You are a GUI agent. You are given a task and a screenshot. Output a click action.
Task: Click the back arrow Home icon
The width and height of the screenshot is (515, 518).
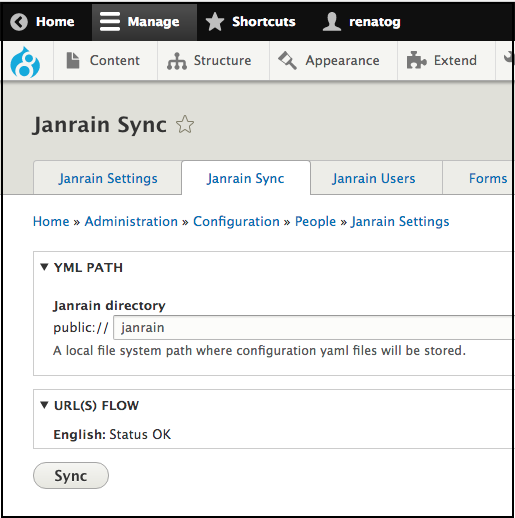(x=19, y=22)
